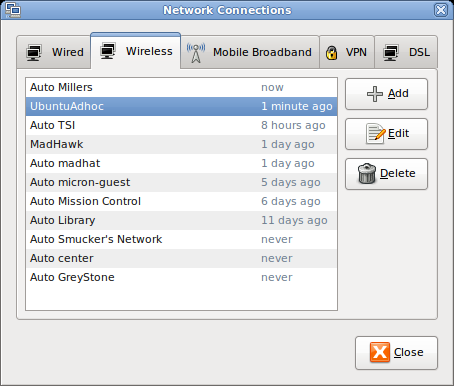Click the '5 days ago' timestamp
The width and height of the screenshot is (454, 386).
[x=291, y=182]
